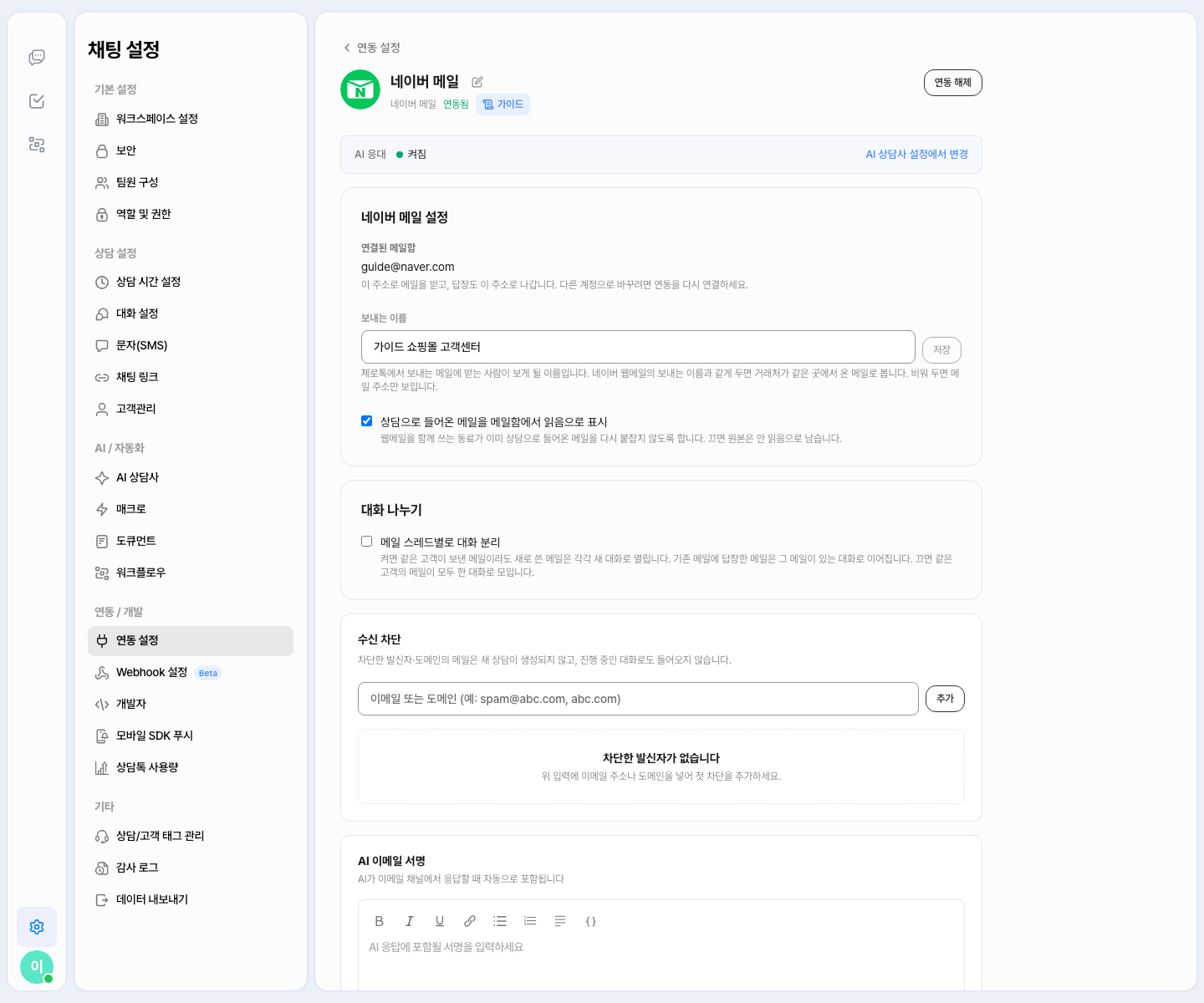Open 문자(SMS) settings in sidebar
Screen dimensions: 1204x1003
191,345
